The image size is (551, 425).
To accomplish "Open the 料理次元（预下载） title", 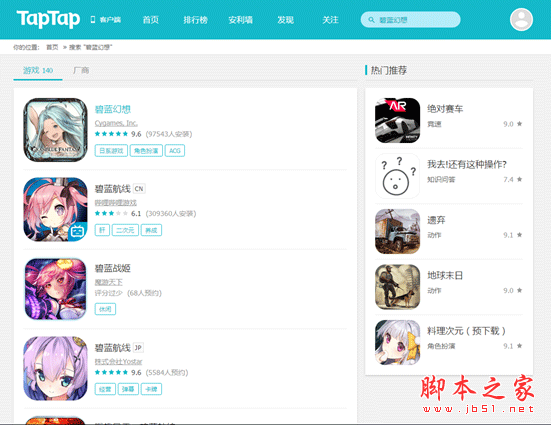I will tap(466, 331).
